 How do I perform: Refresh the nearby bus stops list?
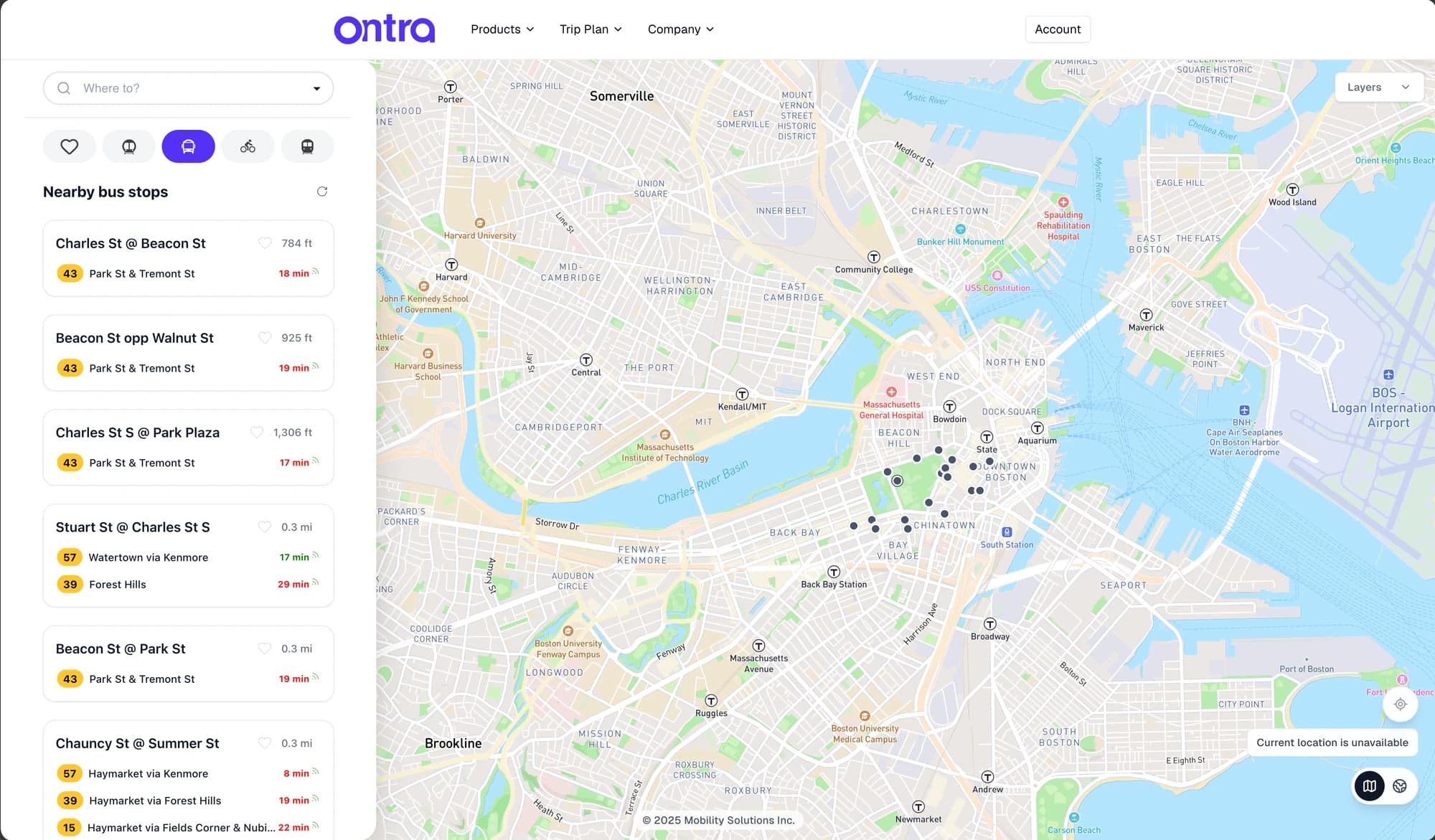point(322,192)
